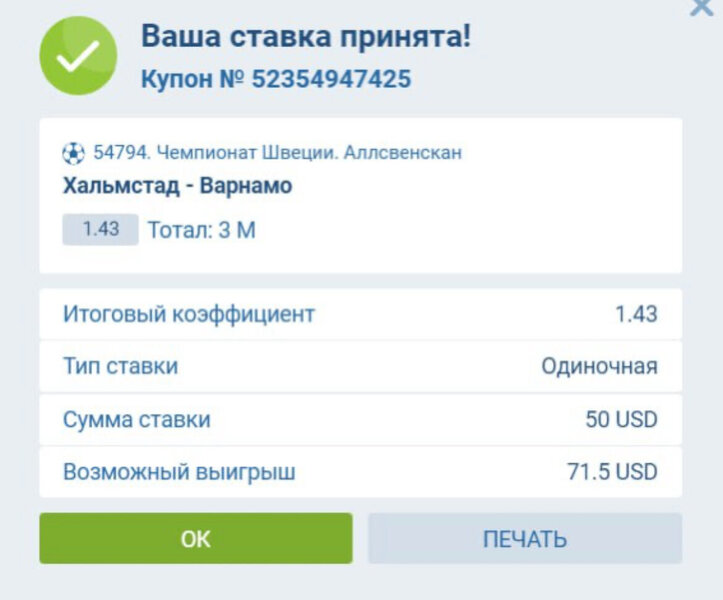Click coupon number 52354947425

[x=331, y=79]
